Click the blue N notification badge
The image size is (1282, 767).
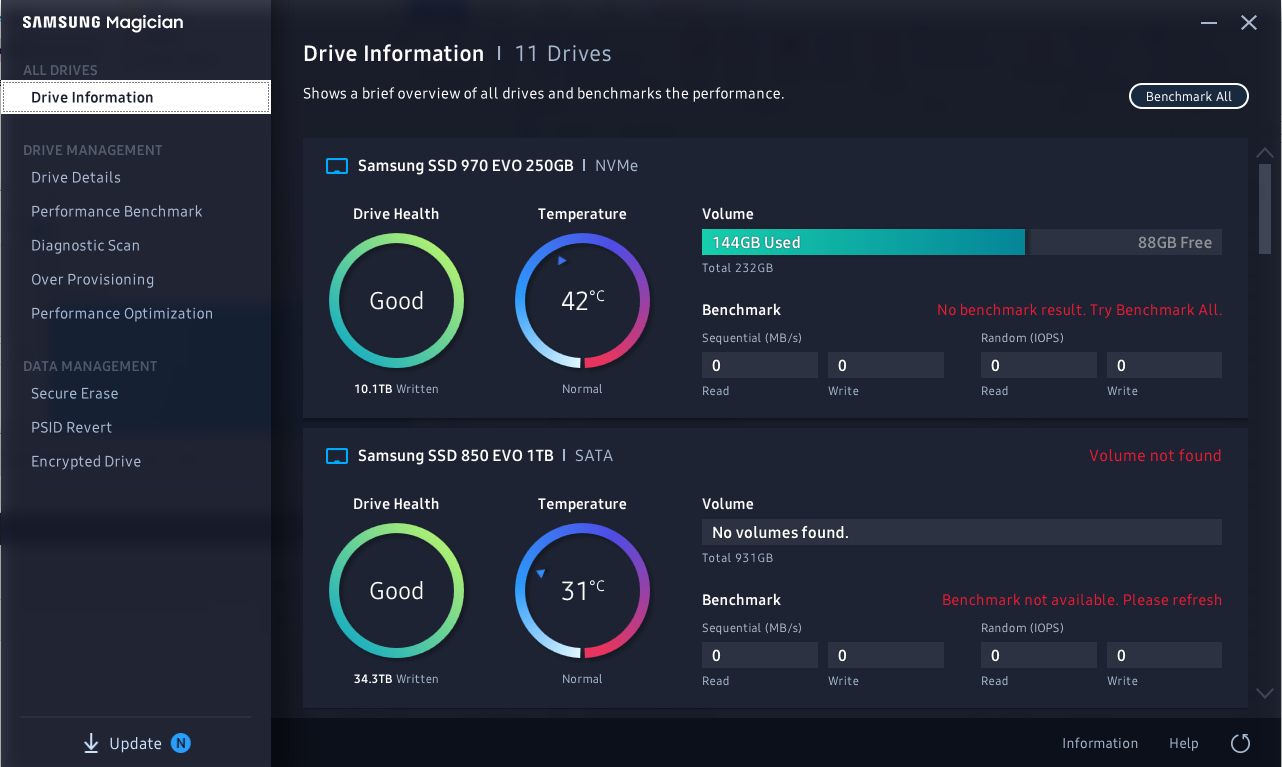pyautogui.click(x=181, y=743)
